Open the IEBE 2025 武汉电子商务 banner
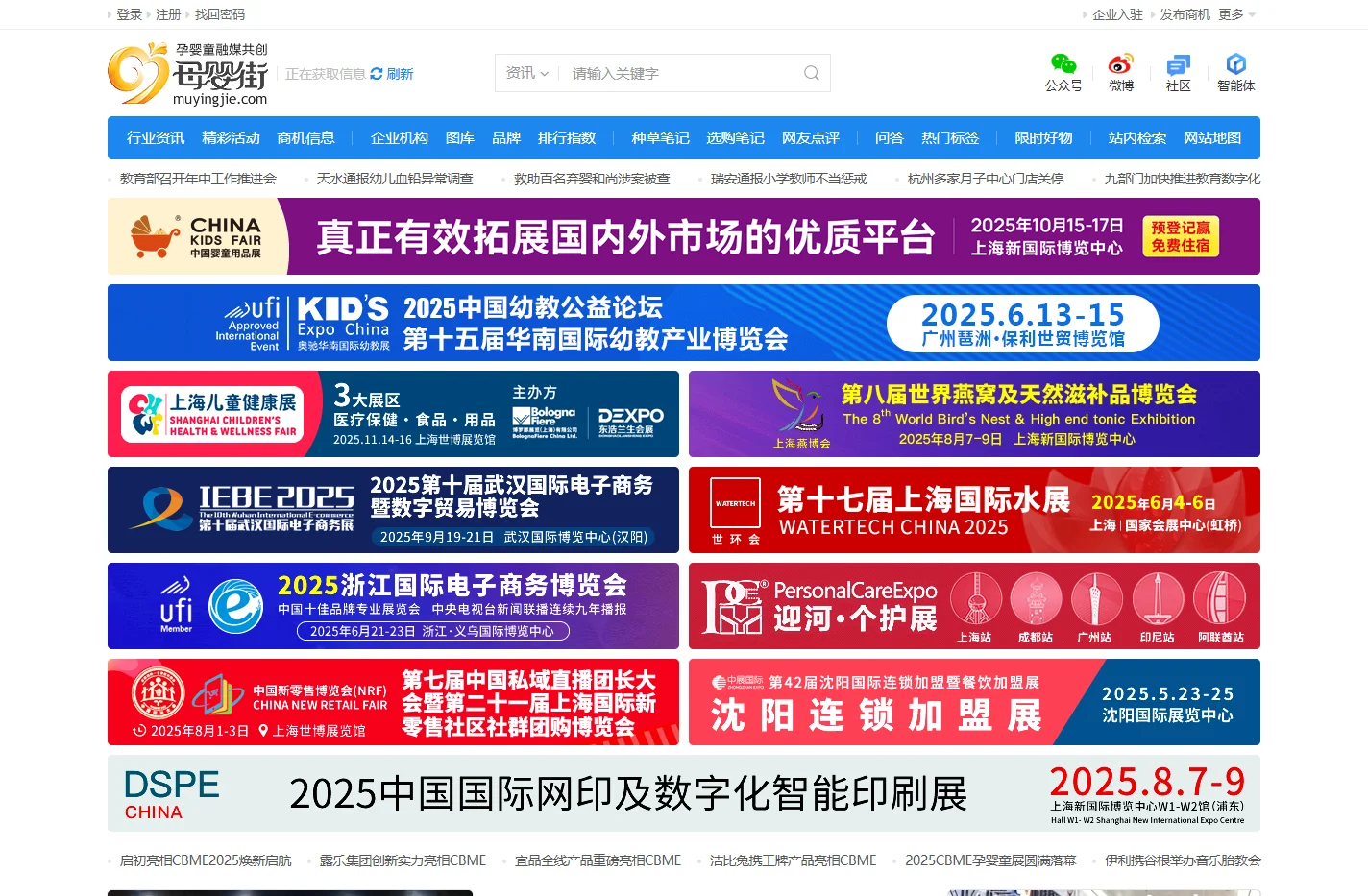 coord(393,510)
